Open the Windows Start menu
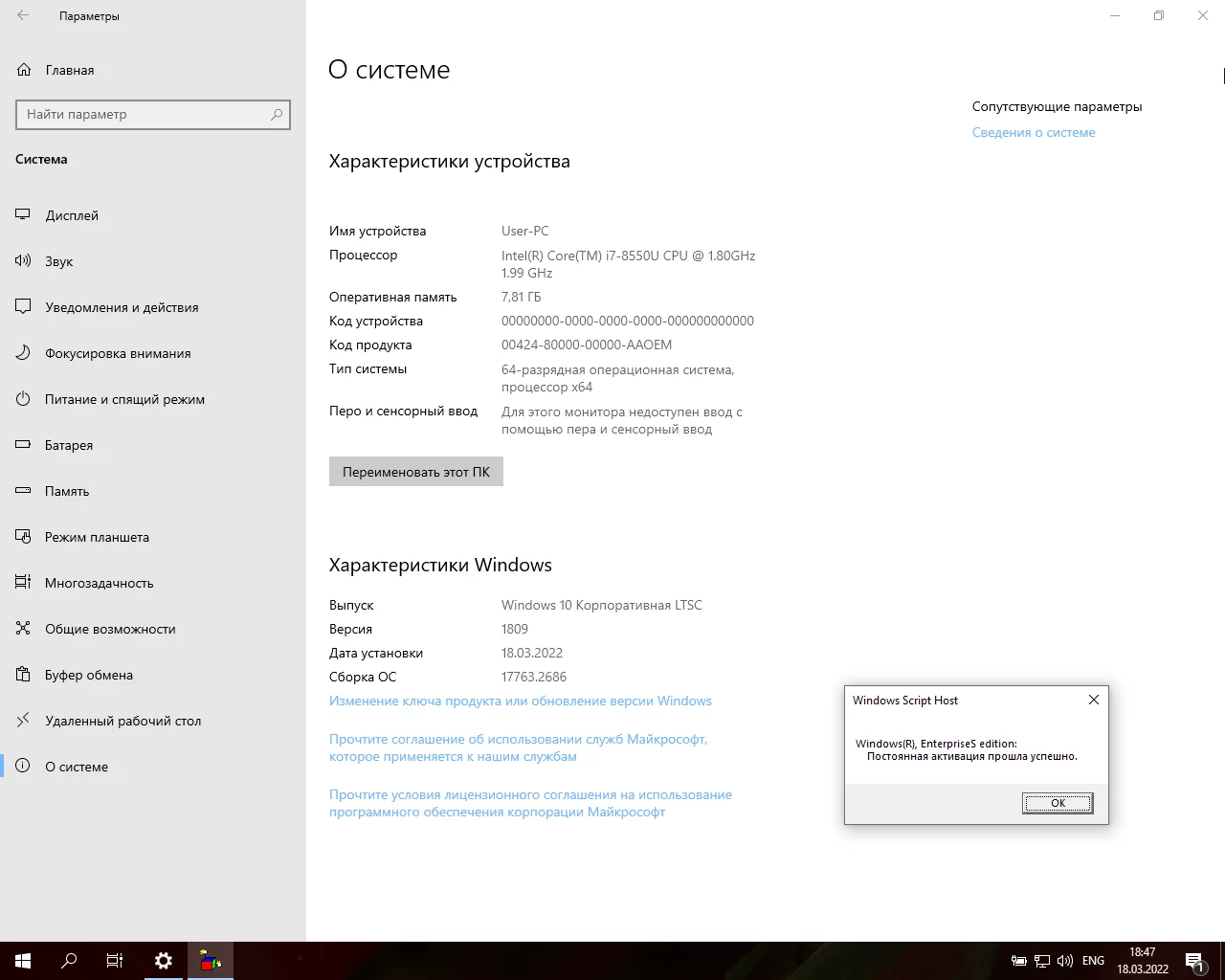 click(23, 961)
